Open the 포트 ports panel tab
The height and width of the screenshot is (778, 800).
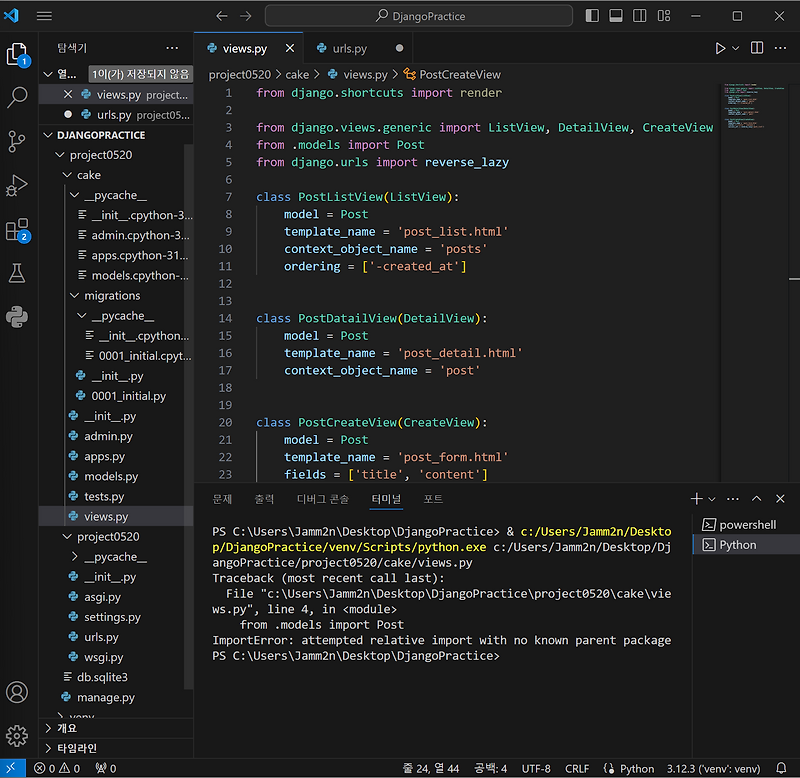(x=433, y=499)
